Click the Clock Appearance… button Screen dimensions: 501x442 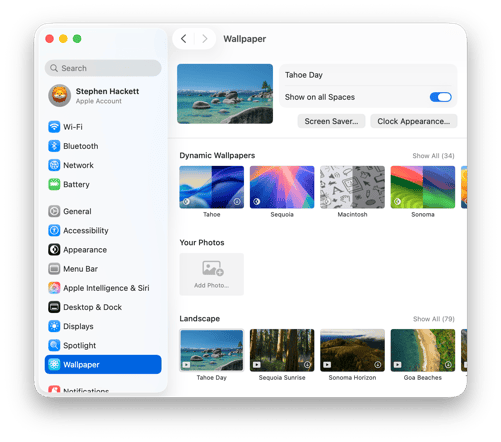pyautogui.click(x=414, y=121)
